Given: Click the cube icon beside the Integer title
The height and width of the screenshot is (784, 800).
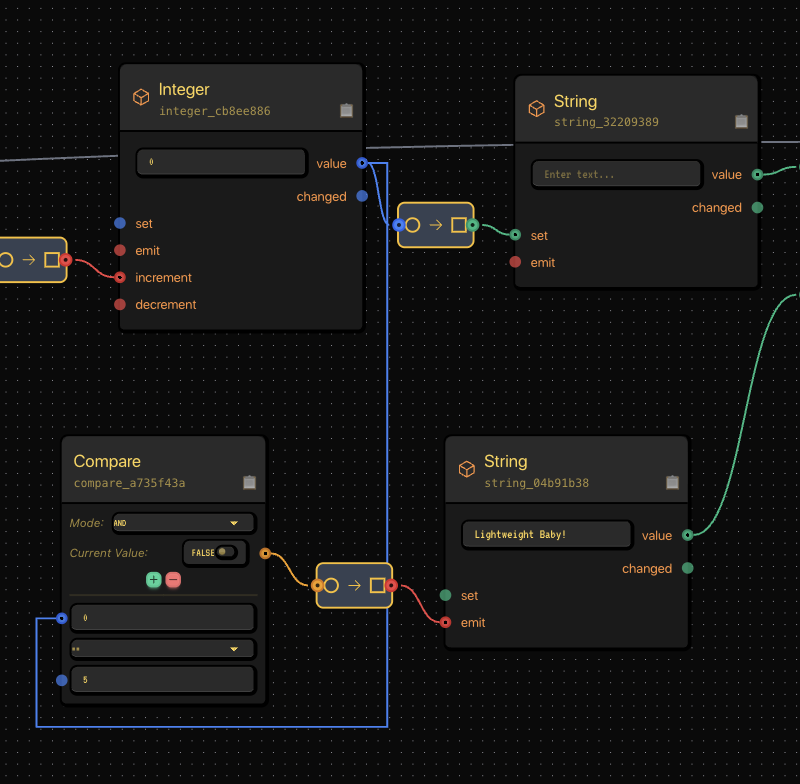Looking at the screenshot, I should (x=141, y=97).
